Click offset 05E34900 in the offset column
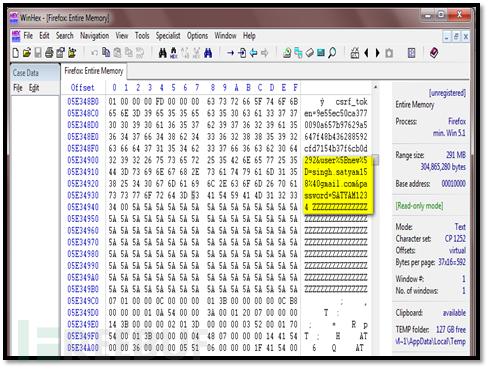Screen dimensions: 489x369 coord(83,160)
